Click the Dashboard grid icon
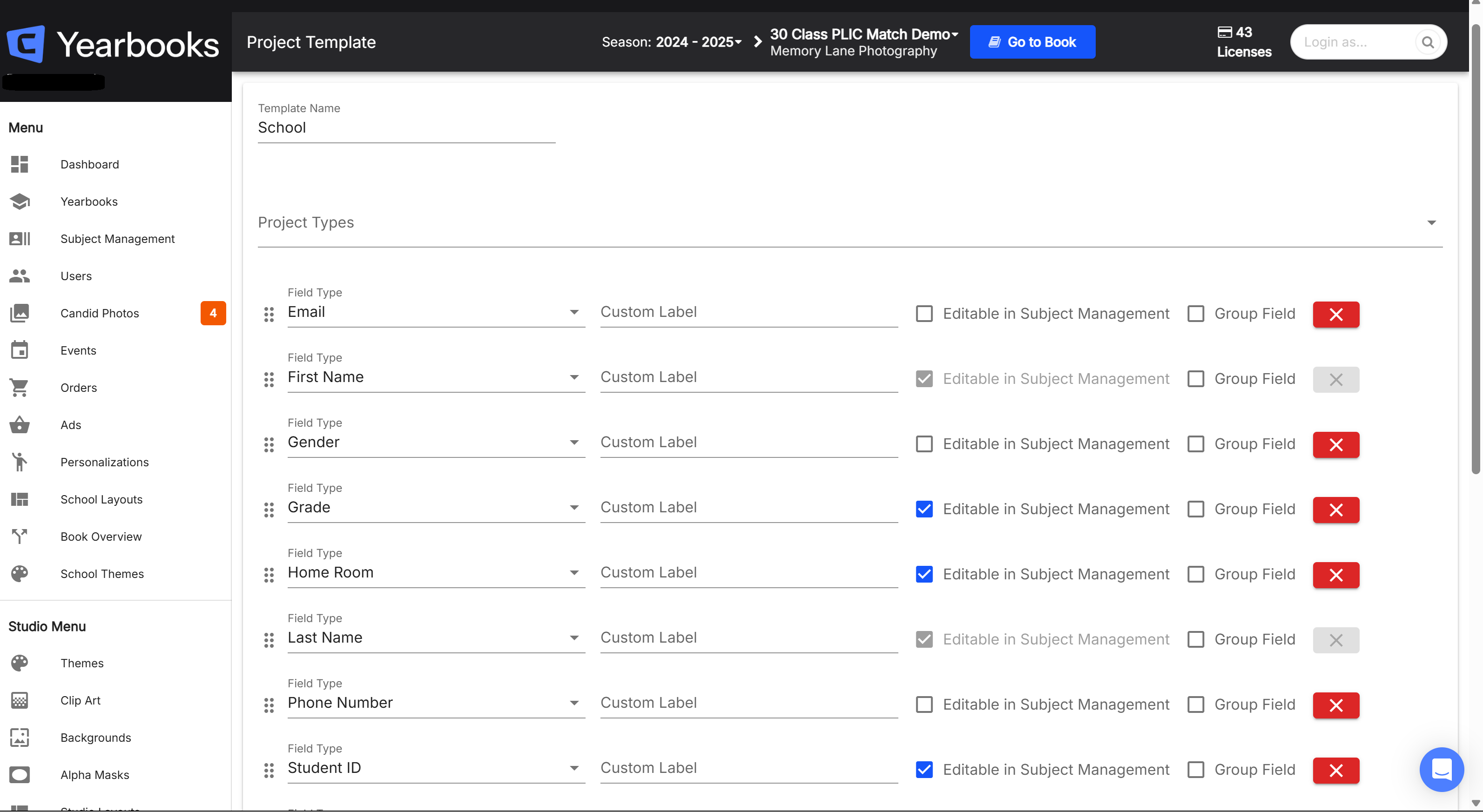The width and height of the screenshot is (1483, 812). (x=20, y=165)
